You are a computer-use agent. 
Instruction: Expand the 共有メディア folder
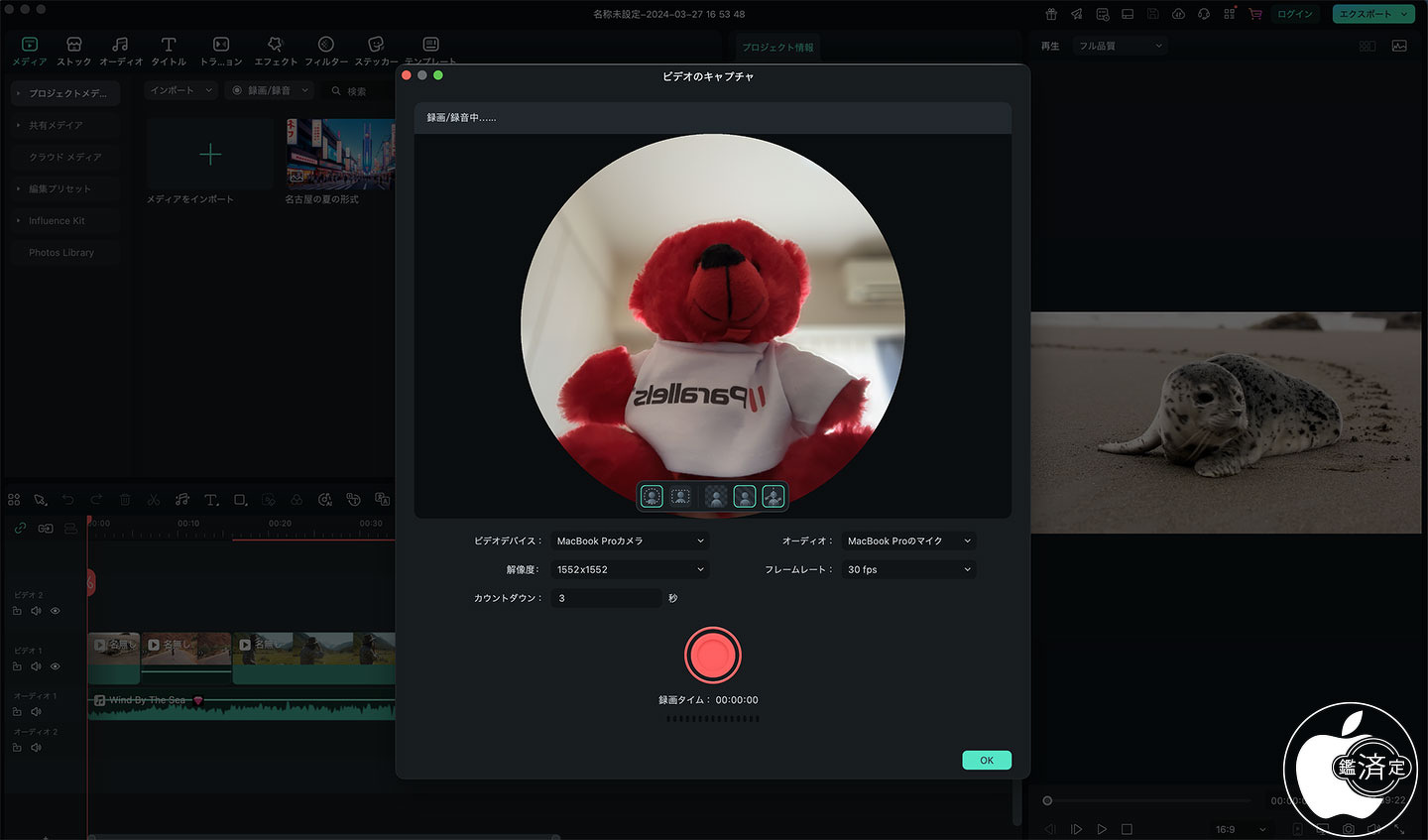[x=65, y=125]
